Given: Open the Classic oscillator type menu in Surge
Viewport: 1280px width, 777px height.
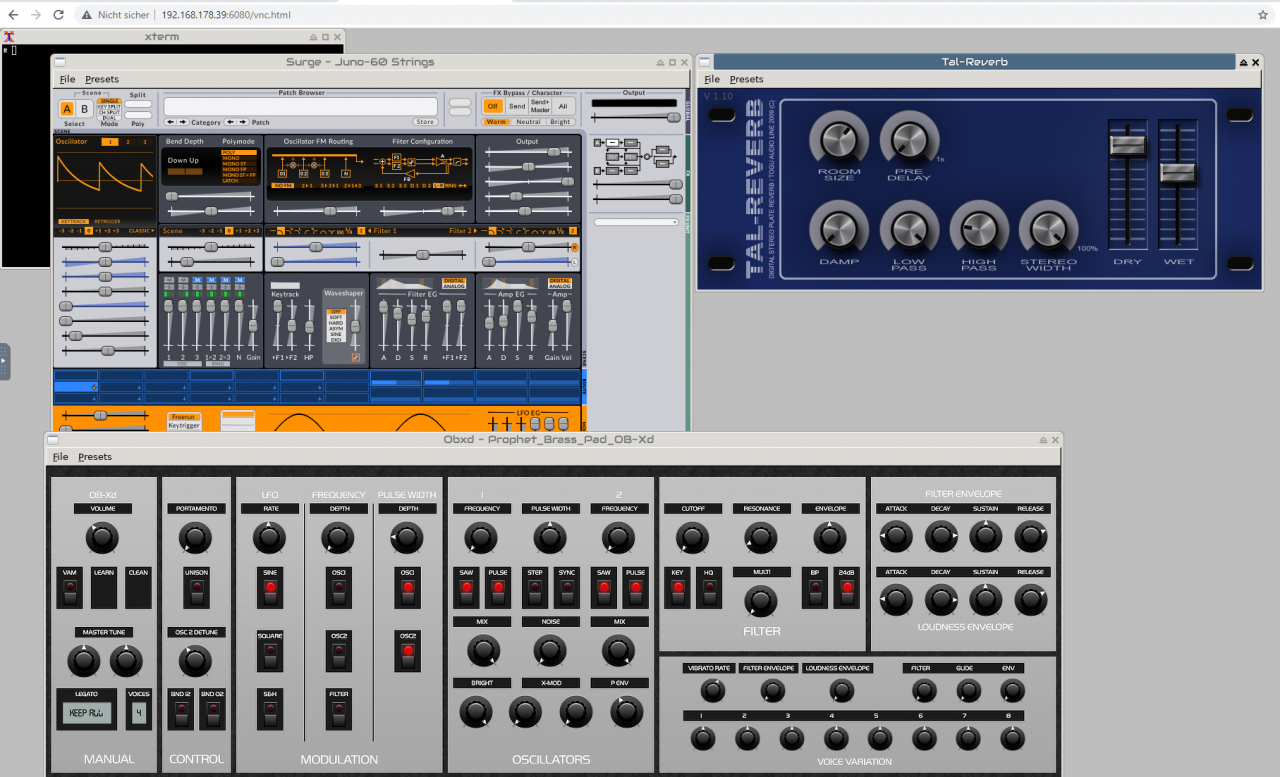Looking at the screenshot, I should 140,230.
